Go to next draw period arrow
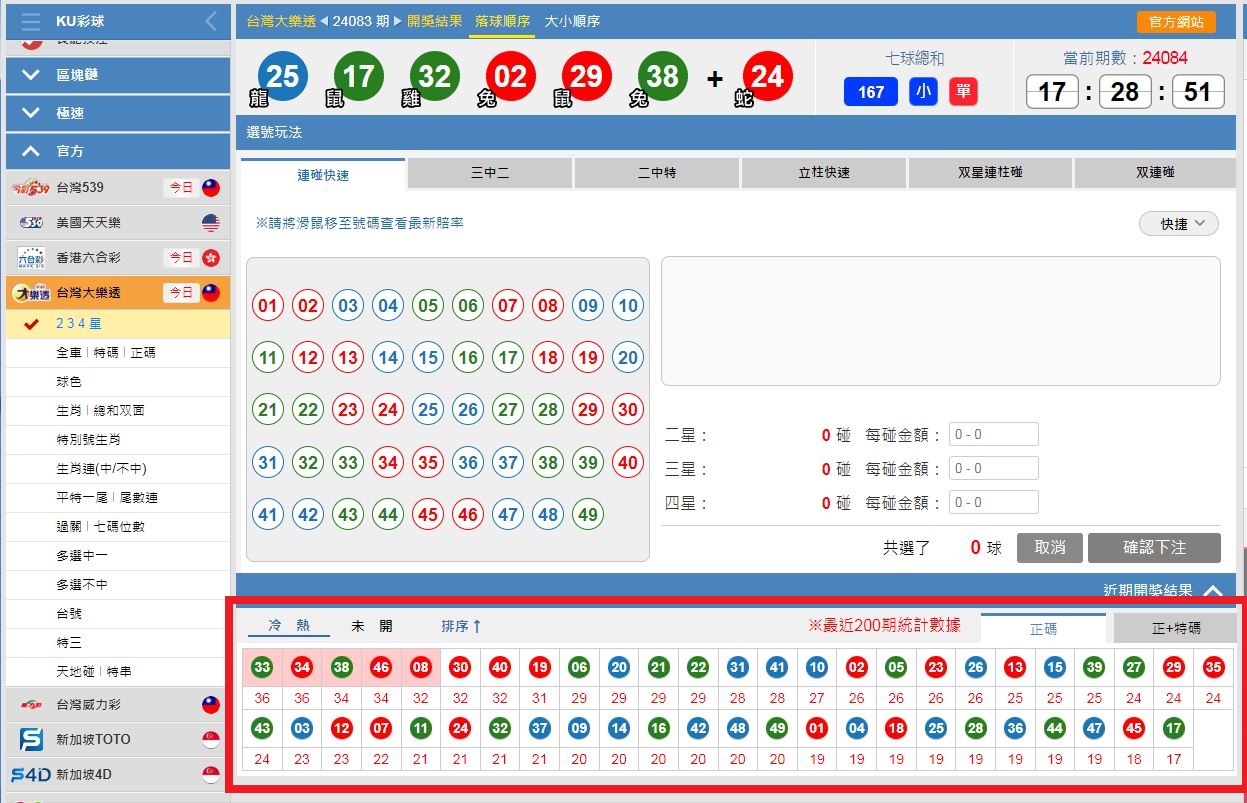 [398, 21]
